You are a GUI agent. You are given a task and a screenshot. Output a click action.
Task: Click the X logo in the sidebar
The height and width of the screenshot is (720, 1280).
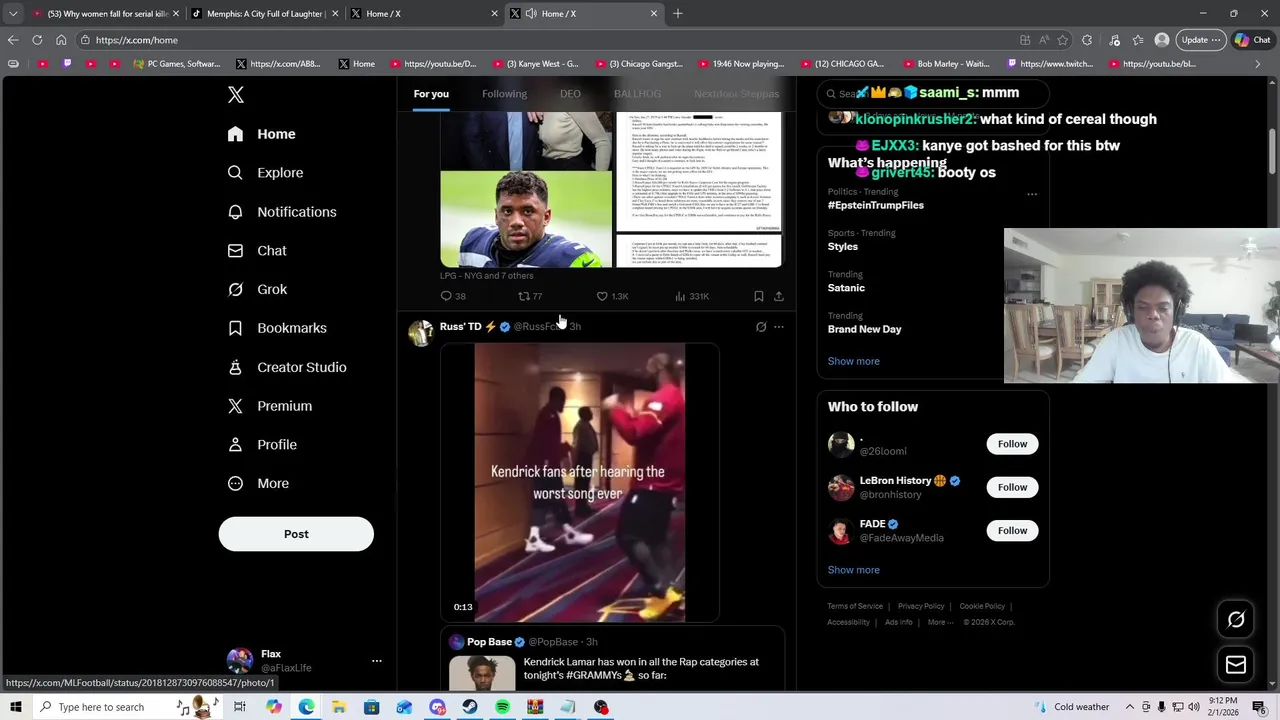point(236,95)
